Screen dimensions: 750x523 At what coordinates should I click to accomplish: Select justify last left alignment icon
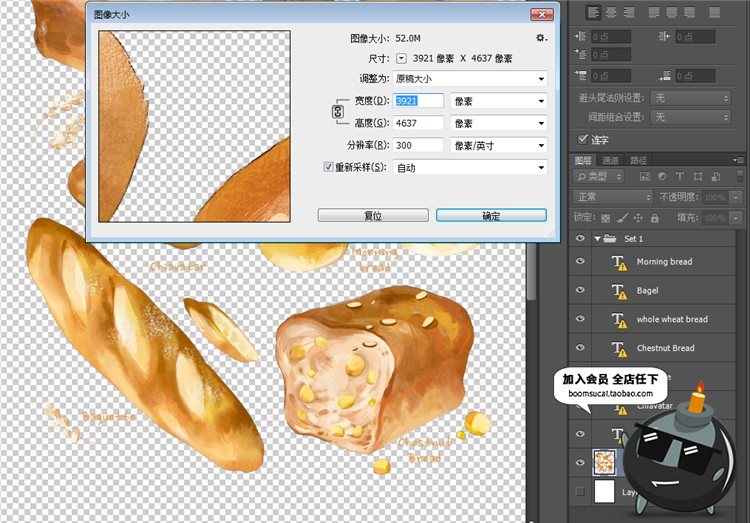(653, 12)
